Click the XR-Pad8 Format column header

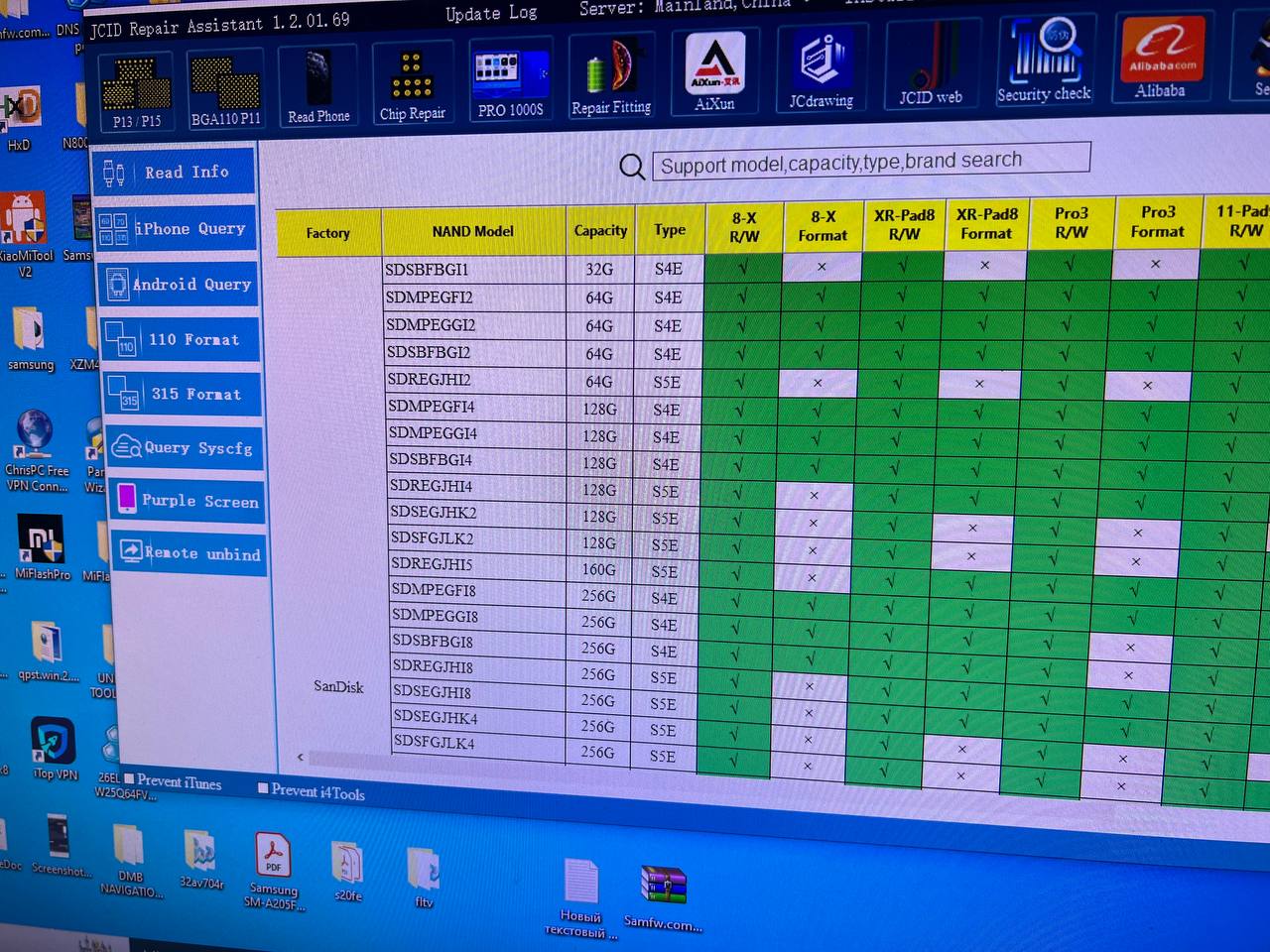coord(986,223)
